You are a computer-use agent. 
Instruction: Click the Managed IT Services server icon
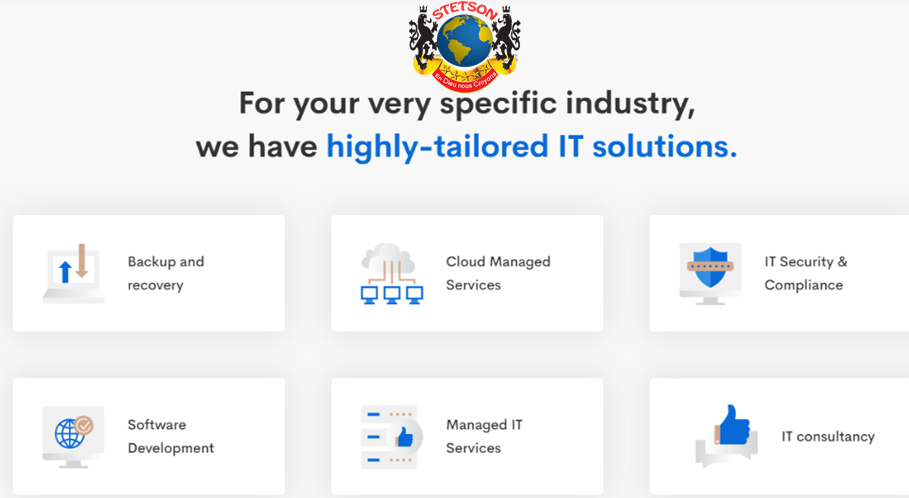coord(389,436)
